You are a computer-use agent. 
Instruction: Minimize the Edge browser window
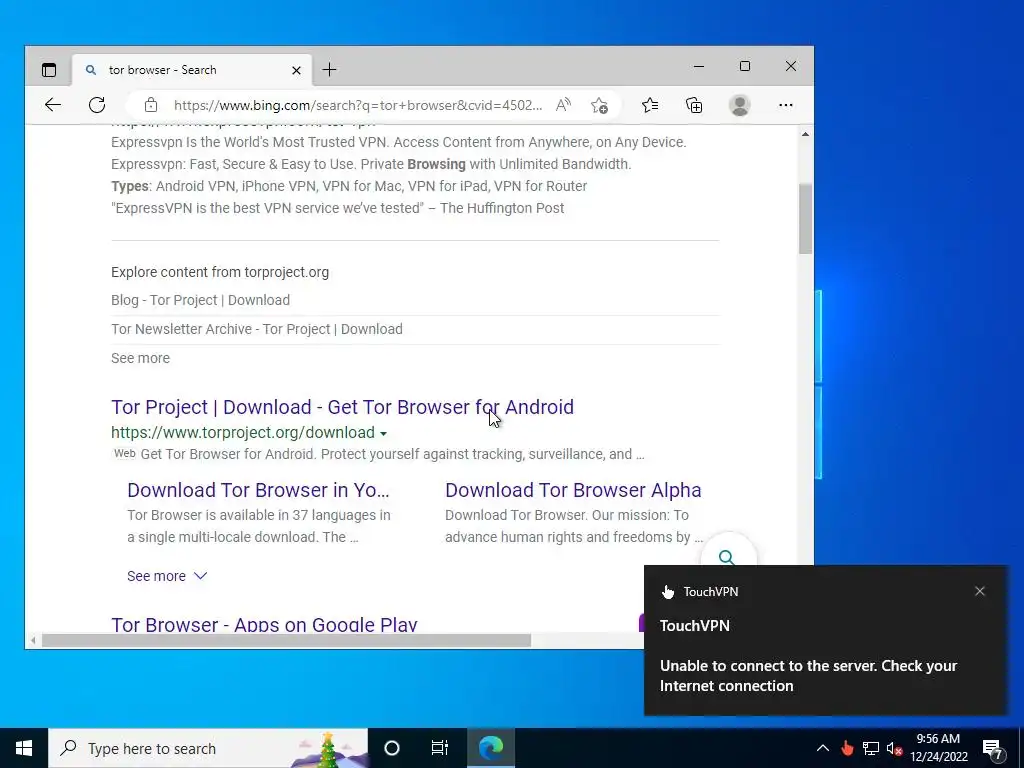699,66
